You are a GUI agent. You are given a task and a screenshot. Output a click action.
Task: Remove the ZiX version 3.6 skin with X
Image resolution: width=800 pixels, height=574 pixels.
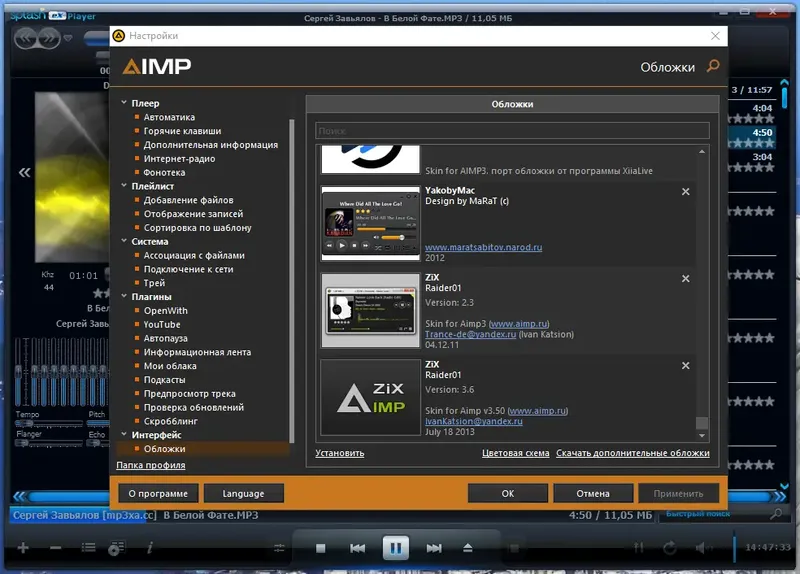point(686,365)
